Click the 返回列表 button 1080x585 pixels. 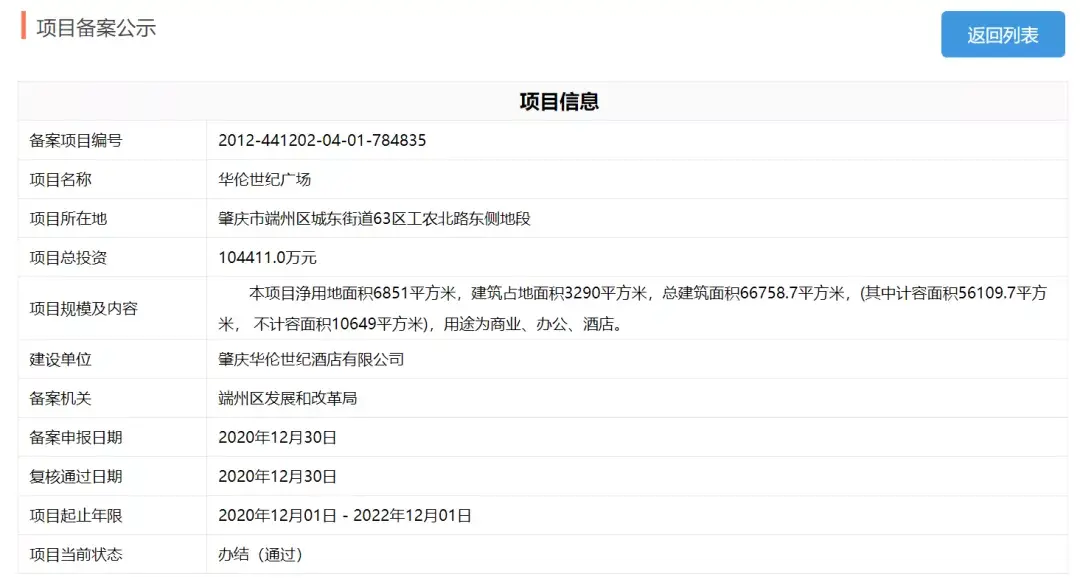[x=1002, y=35]
